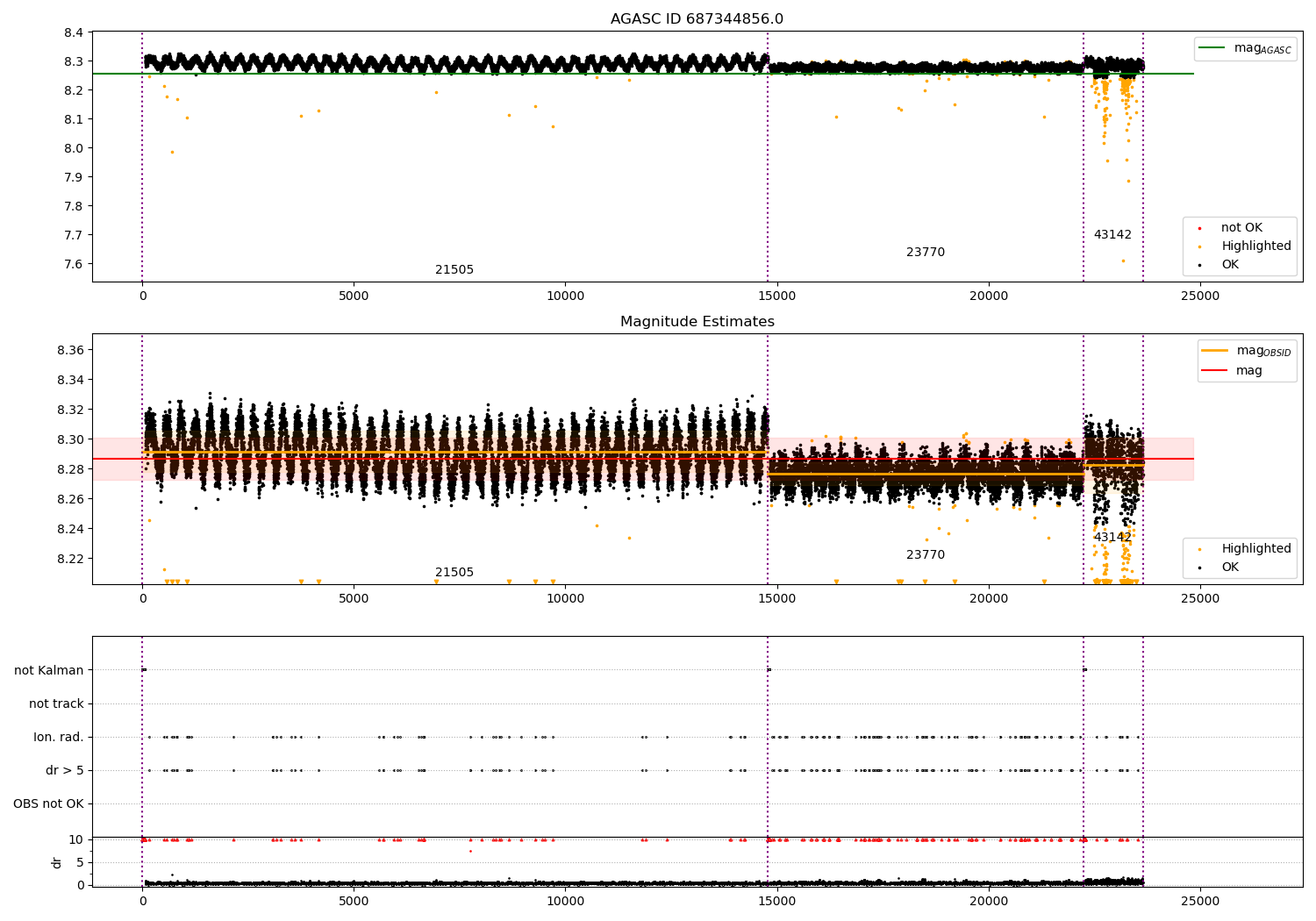Click the "8.32" y-axis tick label
This screenshot has height=921, width=1316.
click(x=71, y=411)
